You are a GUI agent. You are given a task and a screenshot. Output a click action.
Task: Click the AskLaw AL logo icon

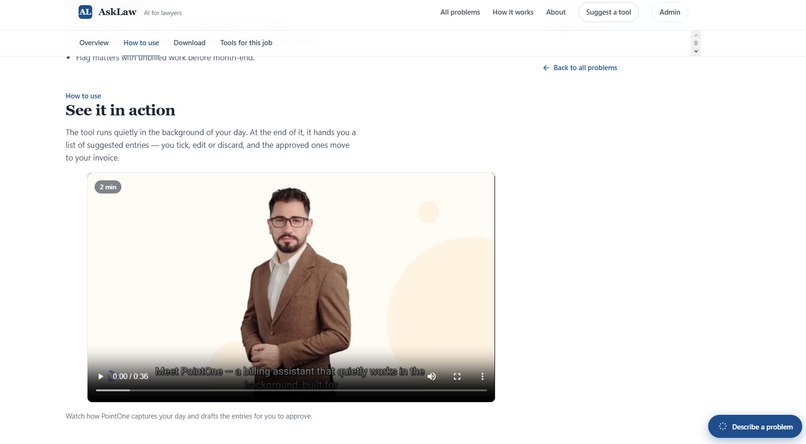point(85,12)
